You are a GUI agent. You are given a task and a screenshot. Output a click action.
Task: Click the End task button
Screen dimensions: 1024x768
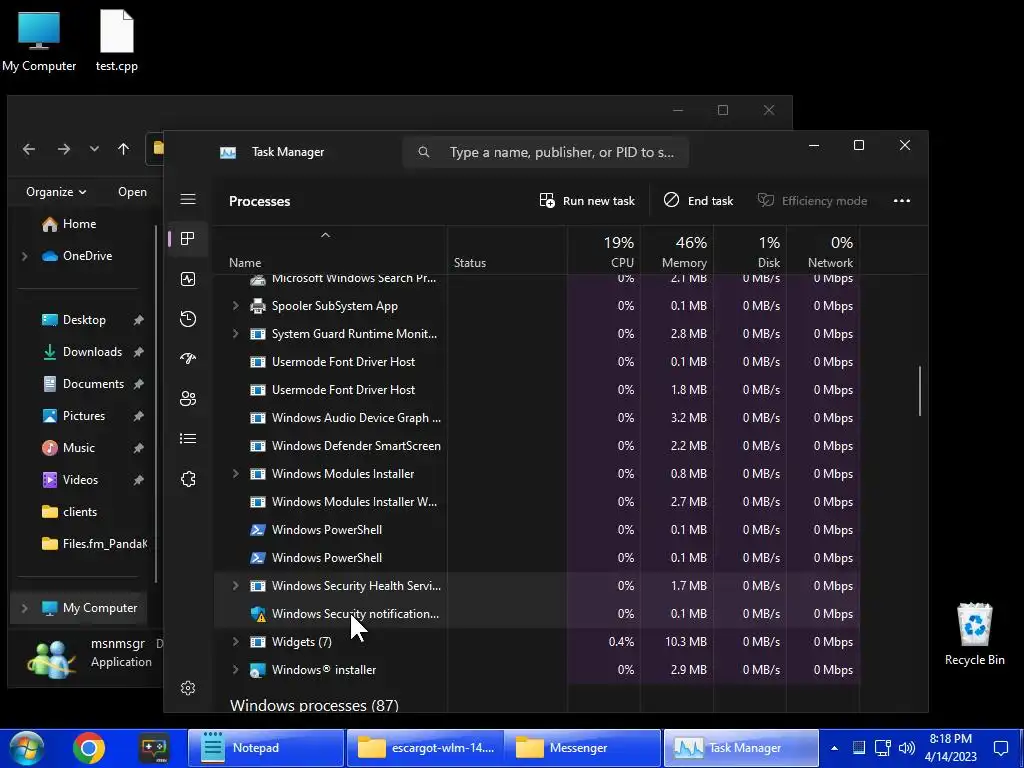[698, 200]
